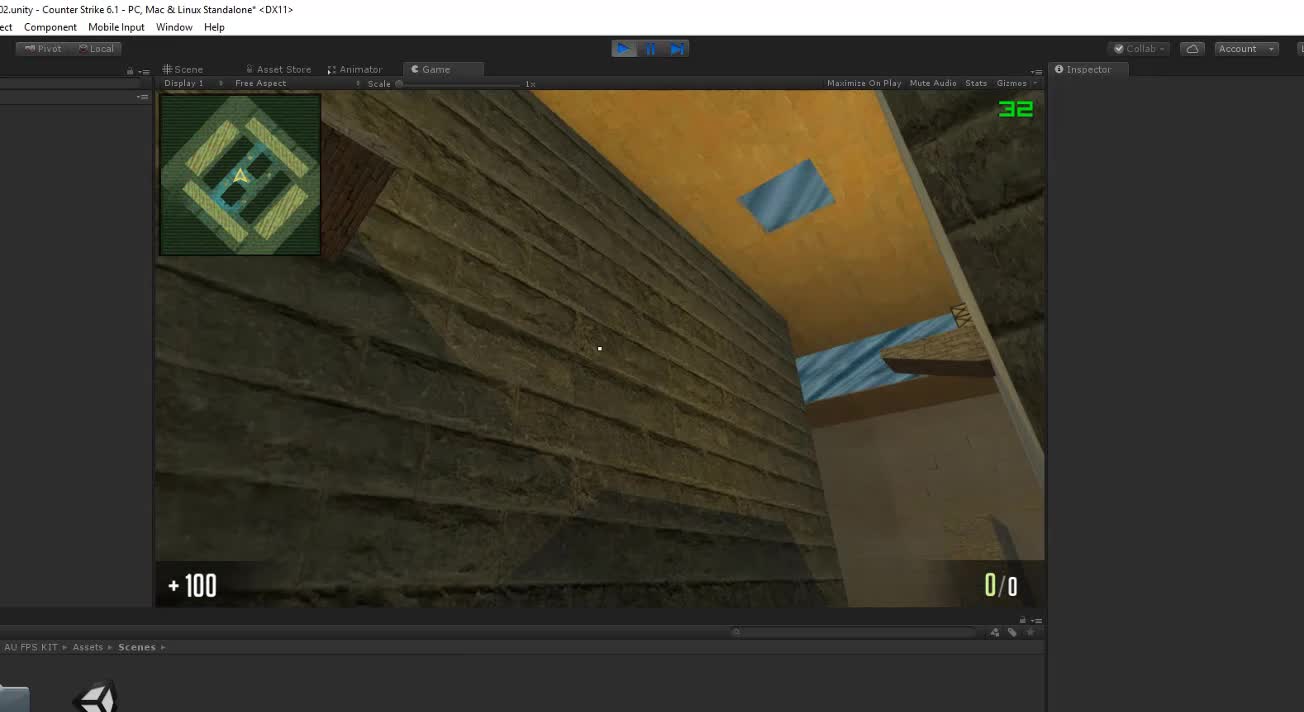The width and height of the screenshot is (1304, 712).
Task: Open the Collab dropdown
Action: pyautogui.click(x=1139, y=49)
